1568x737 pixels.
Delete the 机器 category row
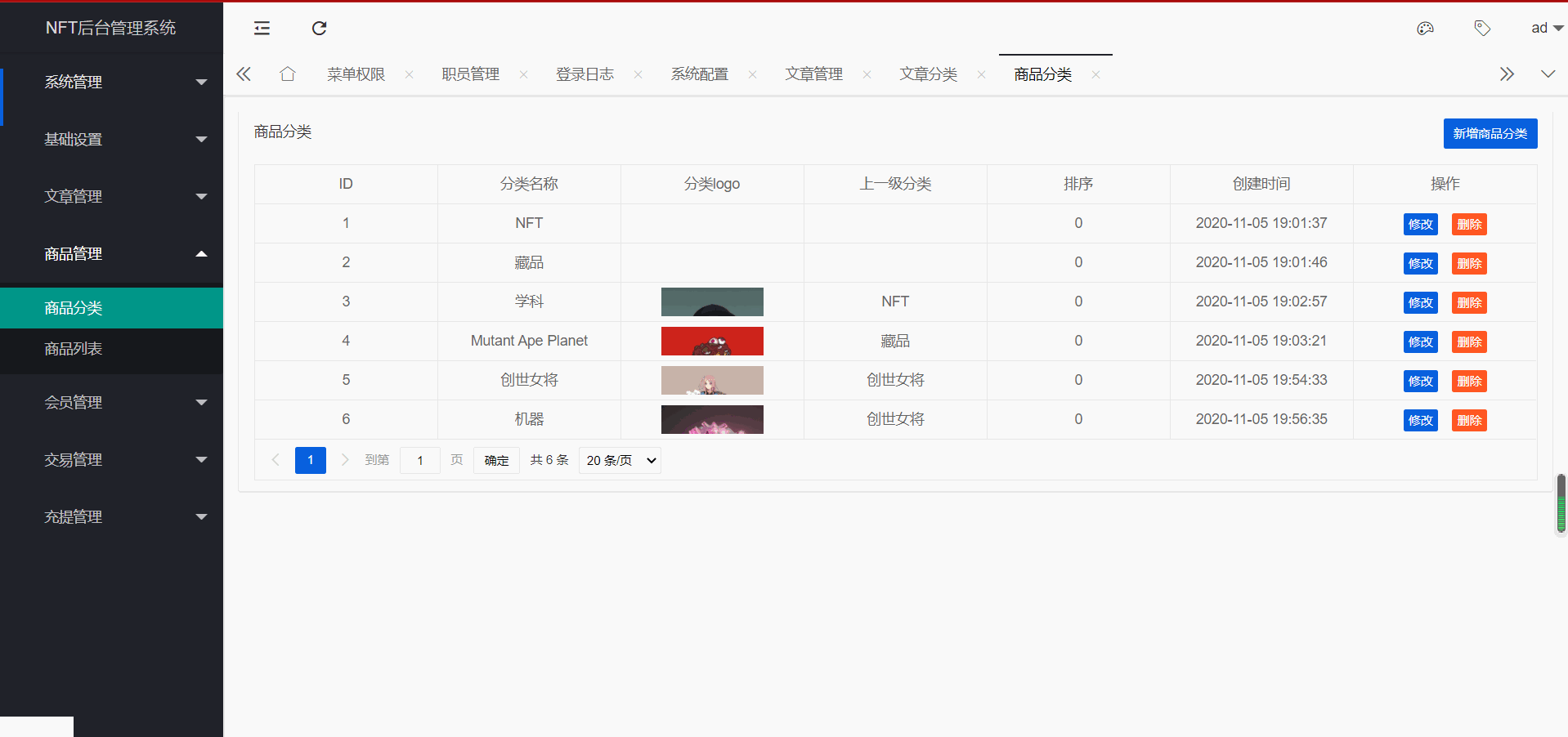pyautogui.click(x=1468, y=421)
